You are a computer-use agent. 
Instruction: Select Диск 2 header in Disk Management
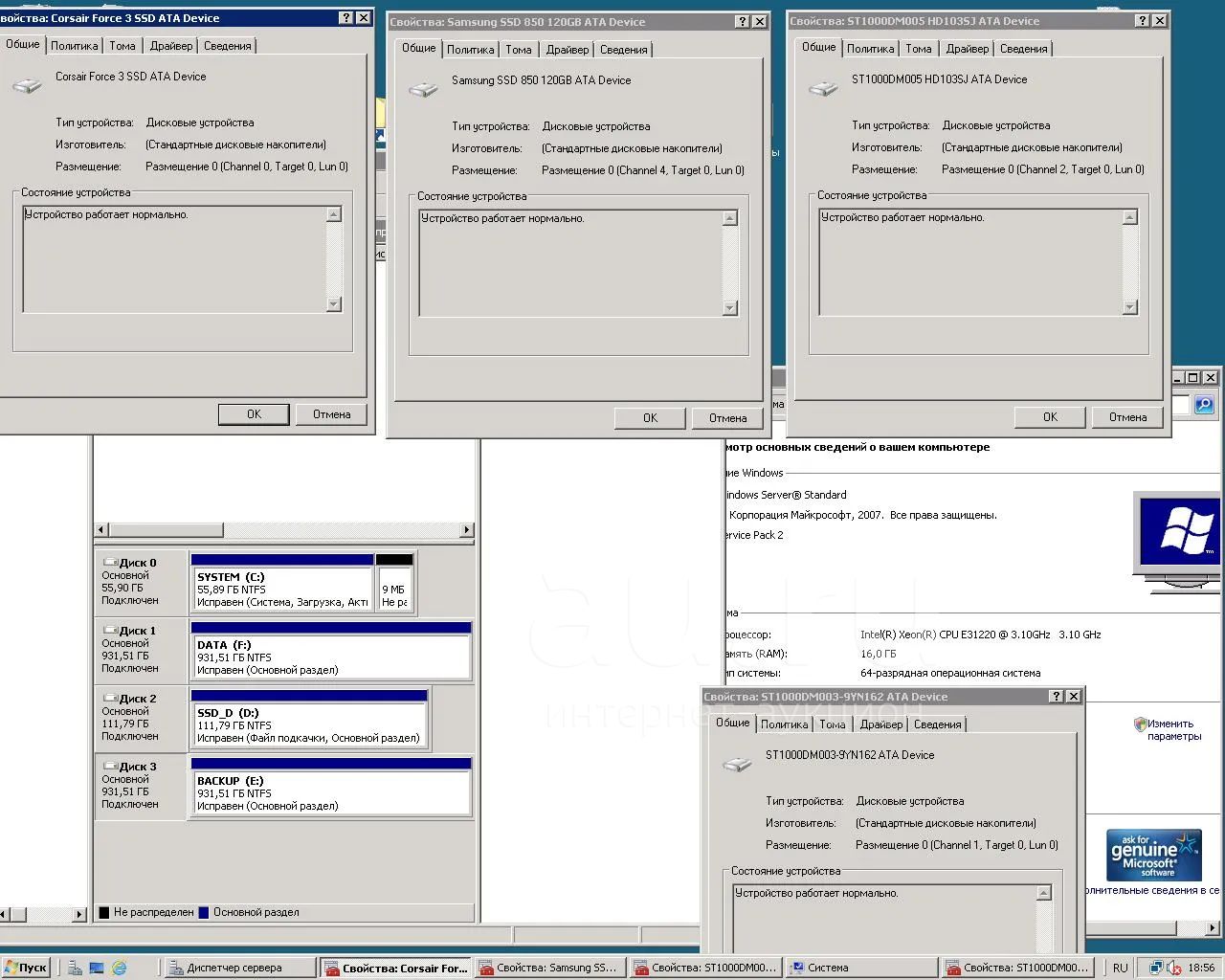tap(140, 718)
